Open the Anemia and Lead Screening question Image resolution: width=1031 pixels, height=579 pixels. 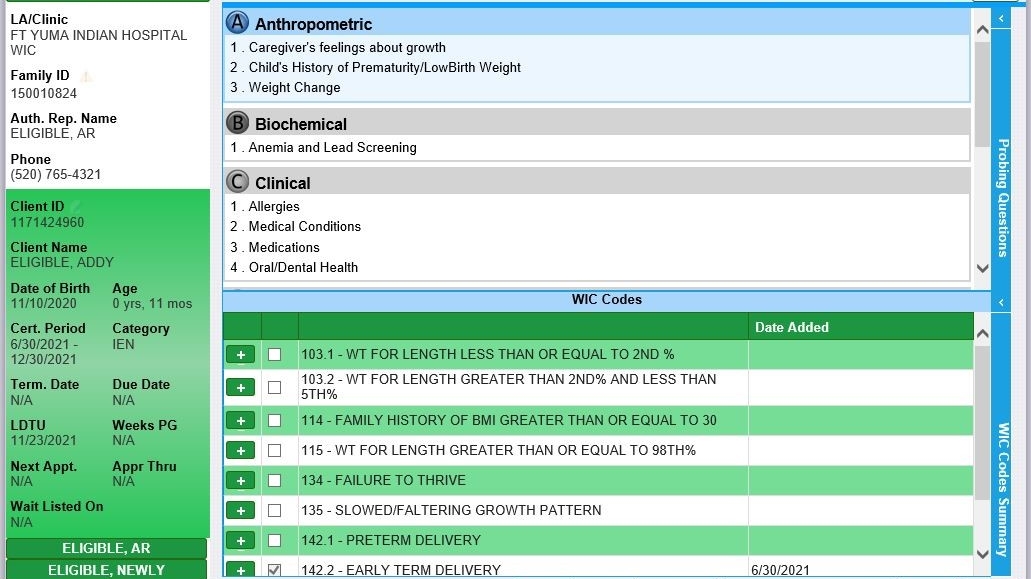tap(332, 148)
